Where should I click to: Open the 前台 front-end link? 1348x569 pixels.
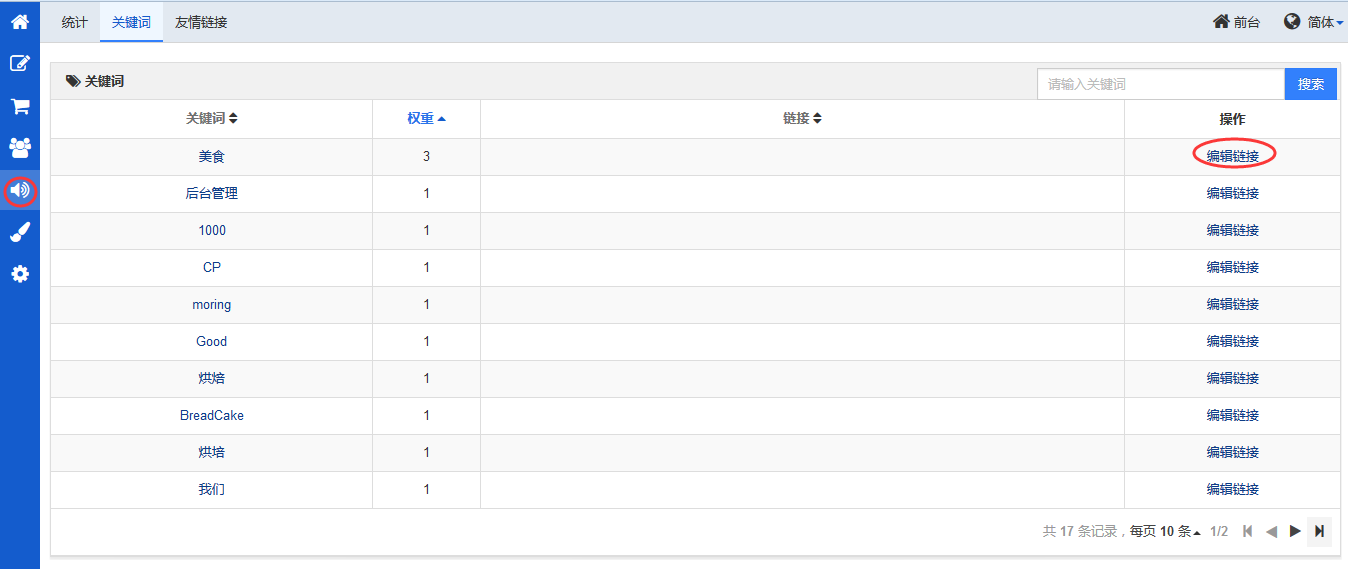click(x=1237, y=21)
